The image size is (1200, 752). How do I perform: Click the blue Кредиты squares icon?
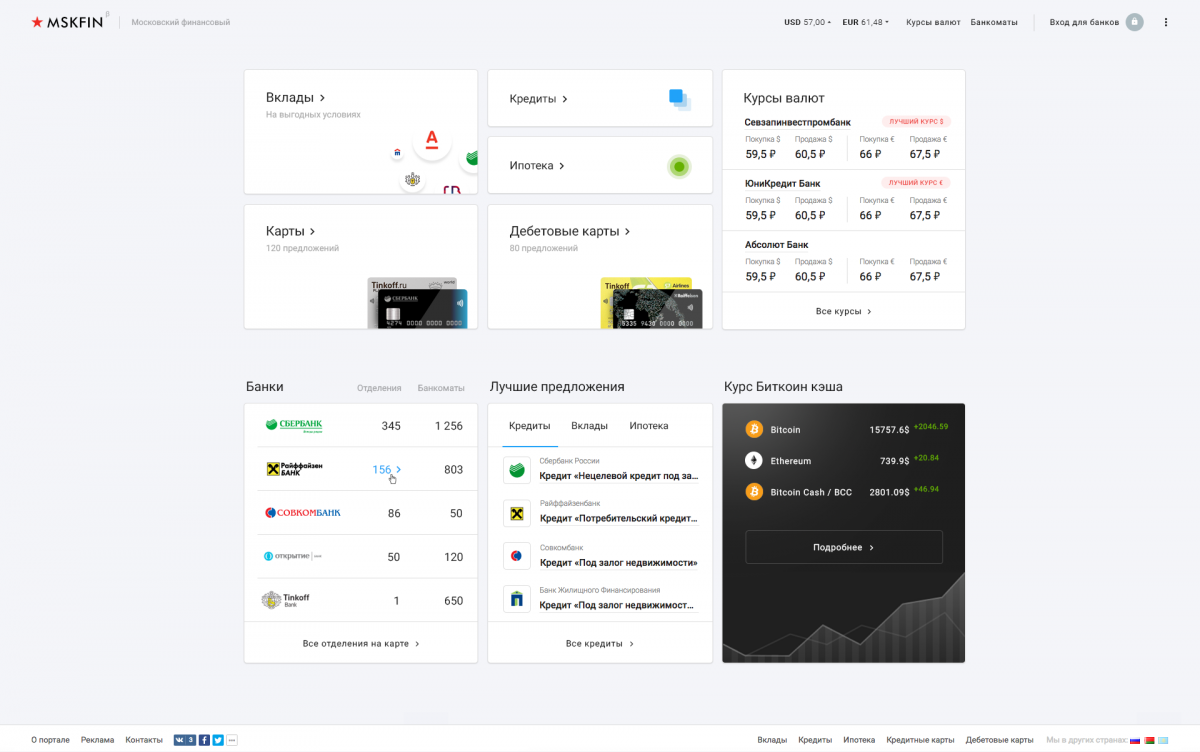click(680, 99)
